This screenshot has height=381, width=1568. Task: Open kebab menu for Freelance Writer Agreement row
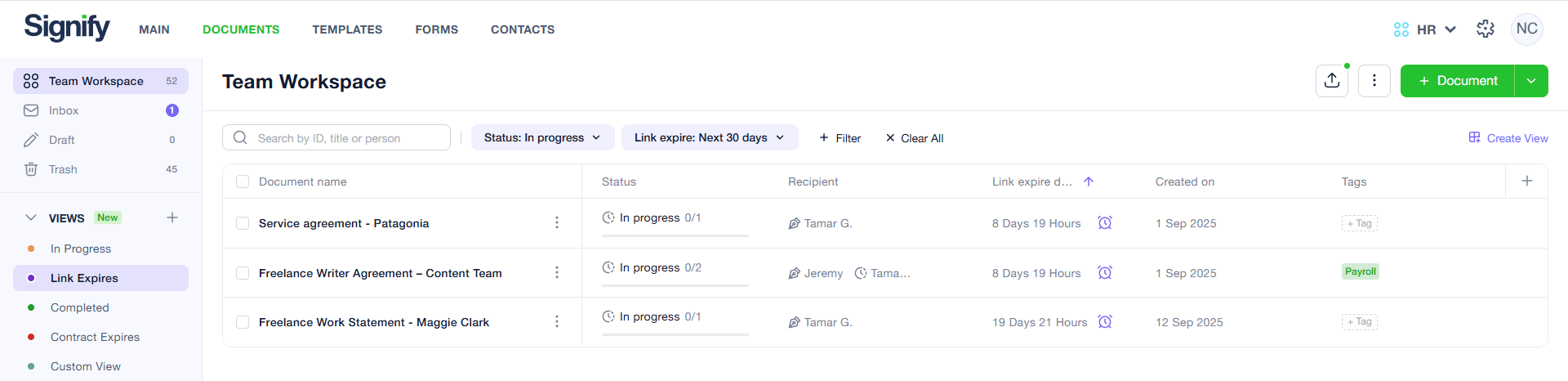click(557, 272)
